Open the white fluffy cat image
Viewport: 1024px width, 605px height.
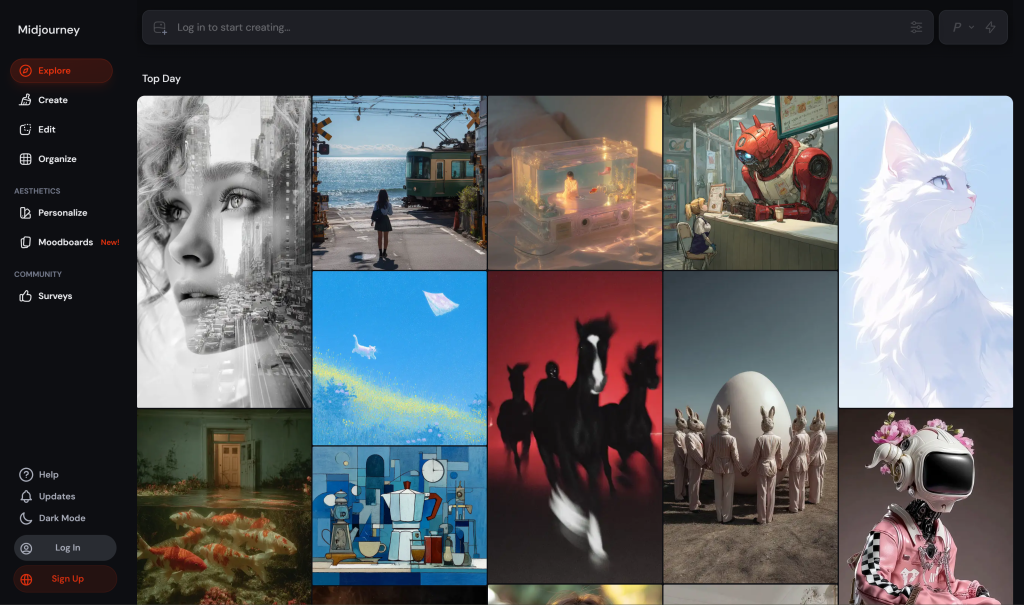pos(925,250)
